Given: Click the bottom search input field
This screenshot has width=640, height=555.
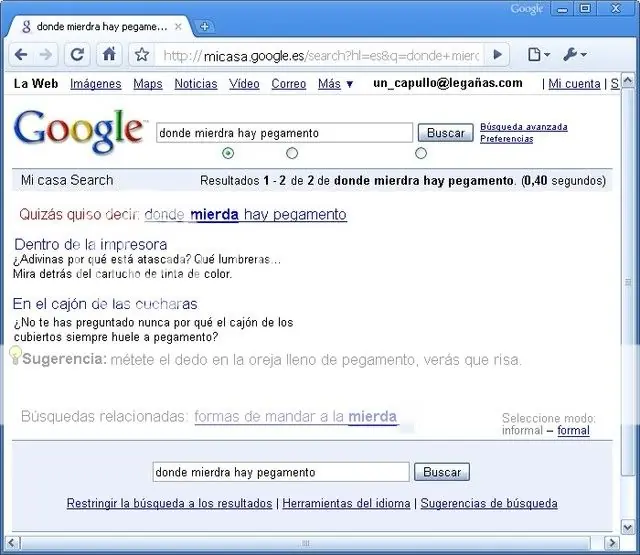Looking at the screenshot, I should tap(281, 472).
